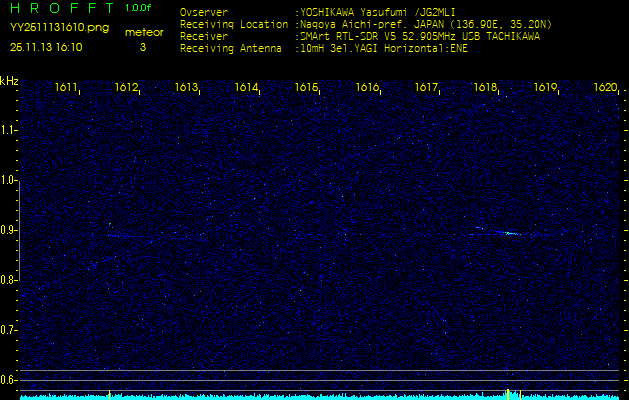Image resolution: width=629 pixels, height=400 pixels.
Task: Click the yellow signal spike in bottom strip
Action: (508, 394)
